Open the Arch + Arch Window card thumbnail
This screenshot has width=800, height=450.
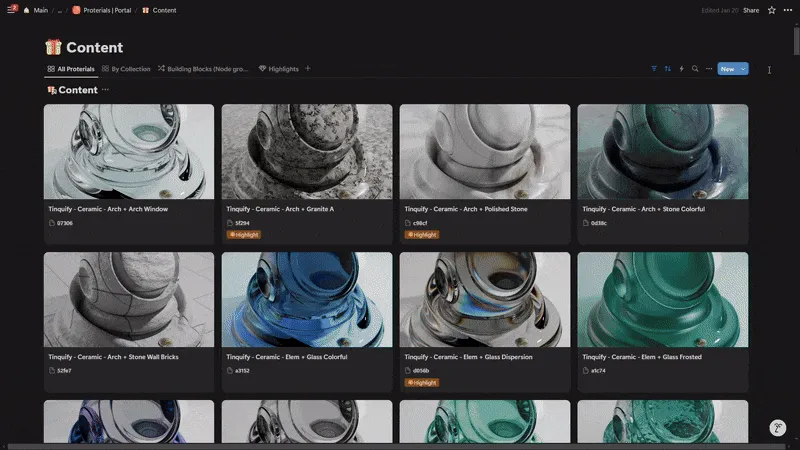129,152
